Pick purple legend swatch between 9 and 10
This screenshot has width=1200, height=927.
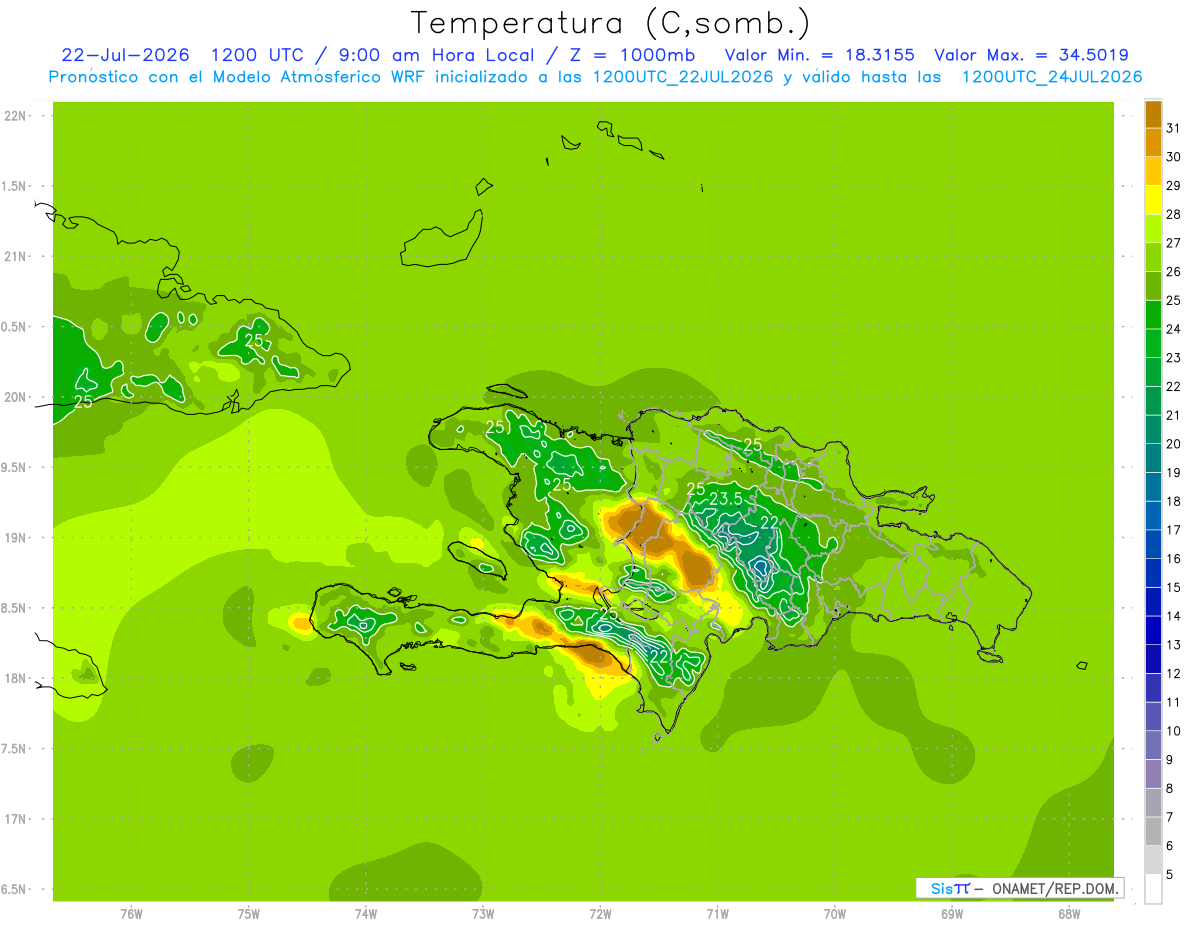tap(1153, 745)
